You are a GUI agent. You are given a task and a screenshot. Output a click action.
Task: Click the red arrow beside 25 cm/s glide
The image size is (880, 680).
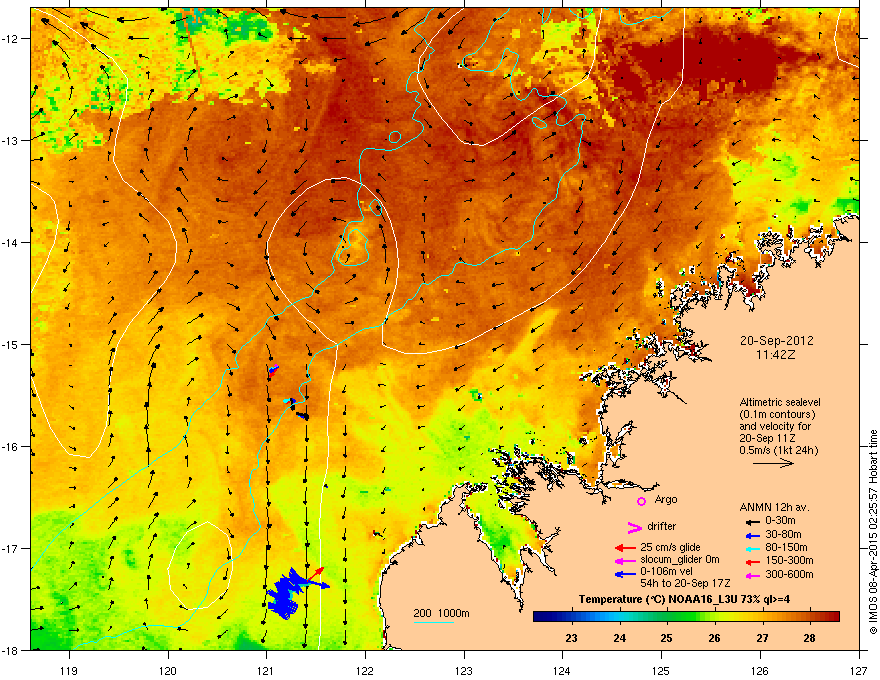[x=625, y=548]
